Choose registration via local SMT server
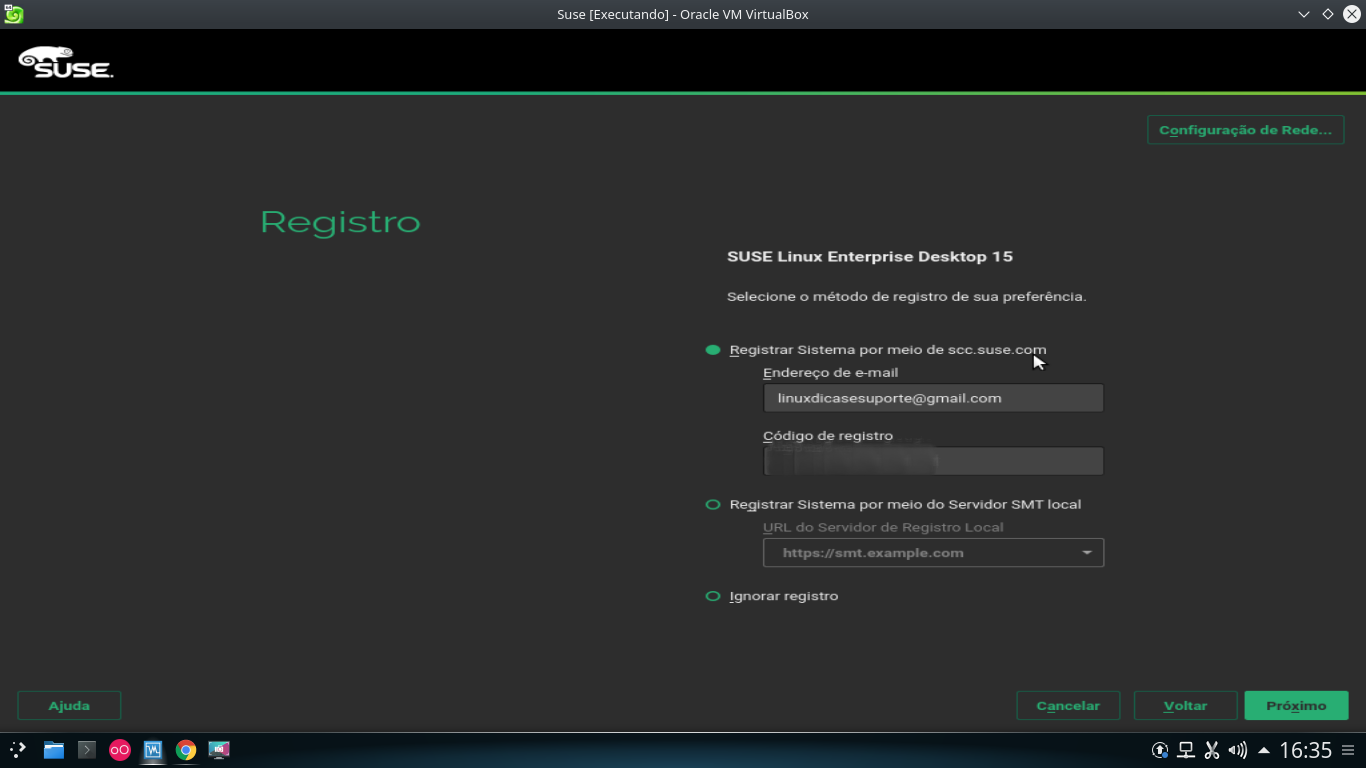1366x768 pixels. (713, 504)
